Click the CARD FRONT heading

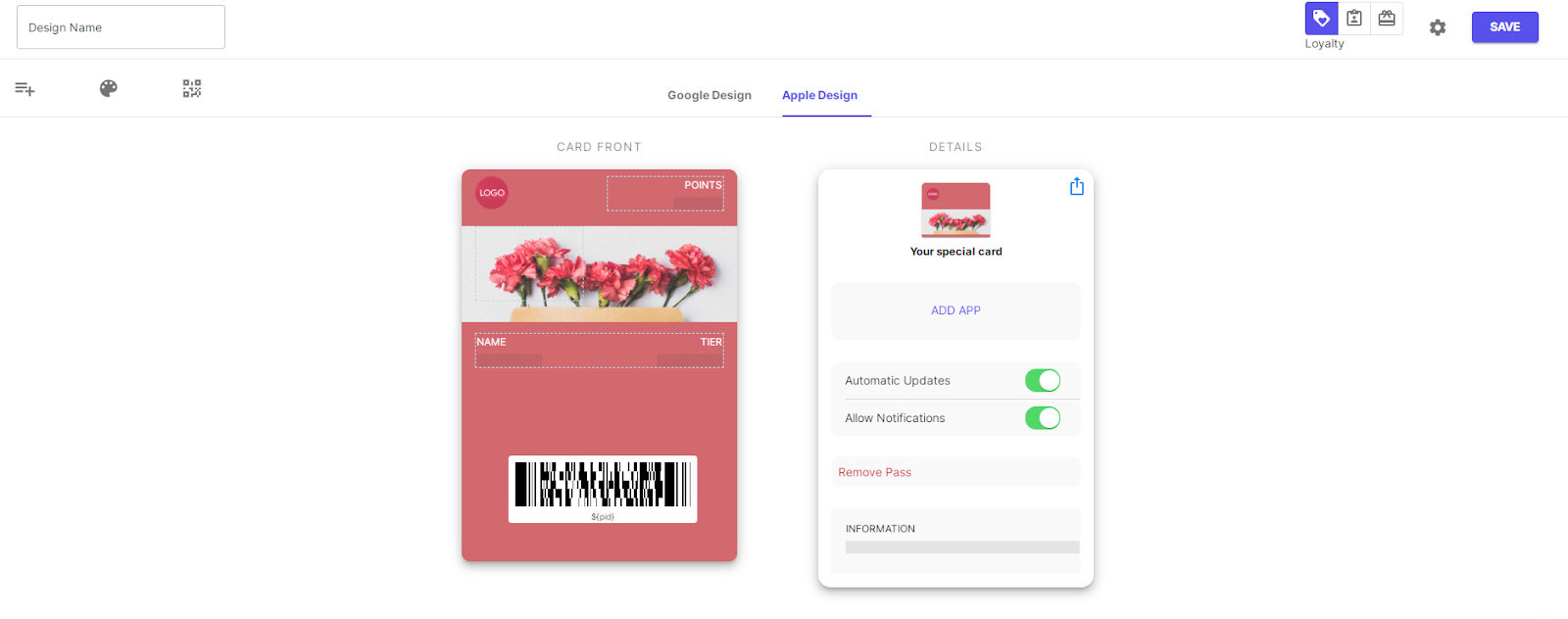599,147
